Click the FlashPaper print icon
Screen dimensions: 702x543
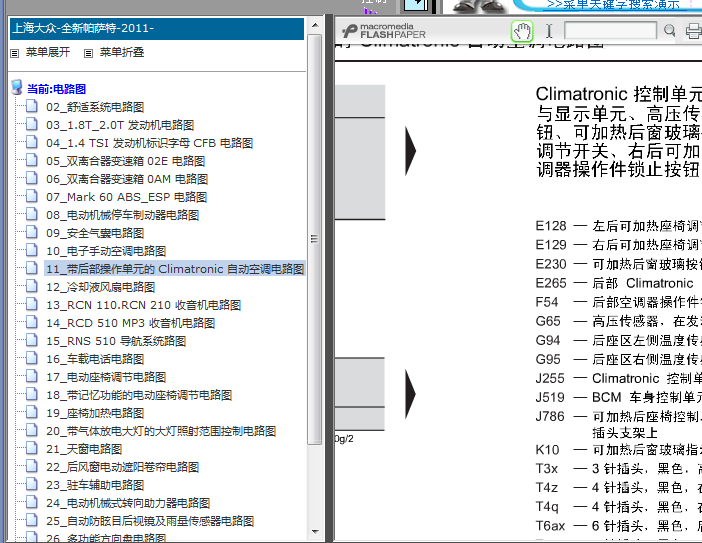[x=693, y=31]
